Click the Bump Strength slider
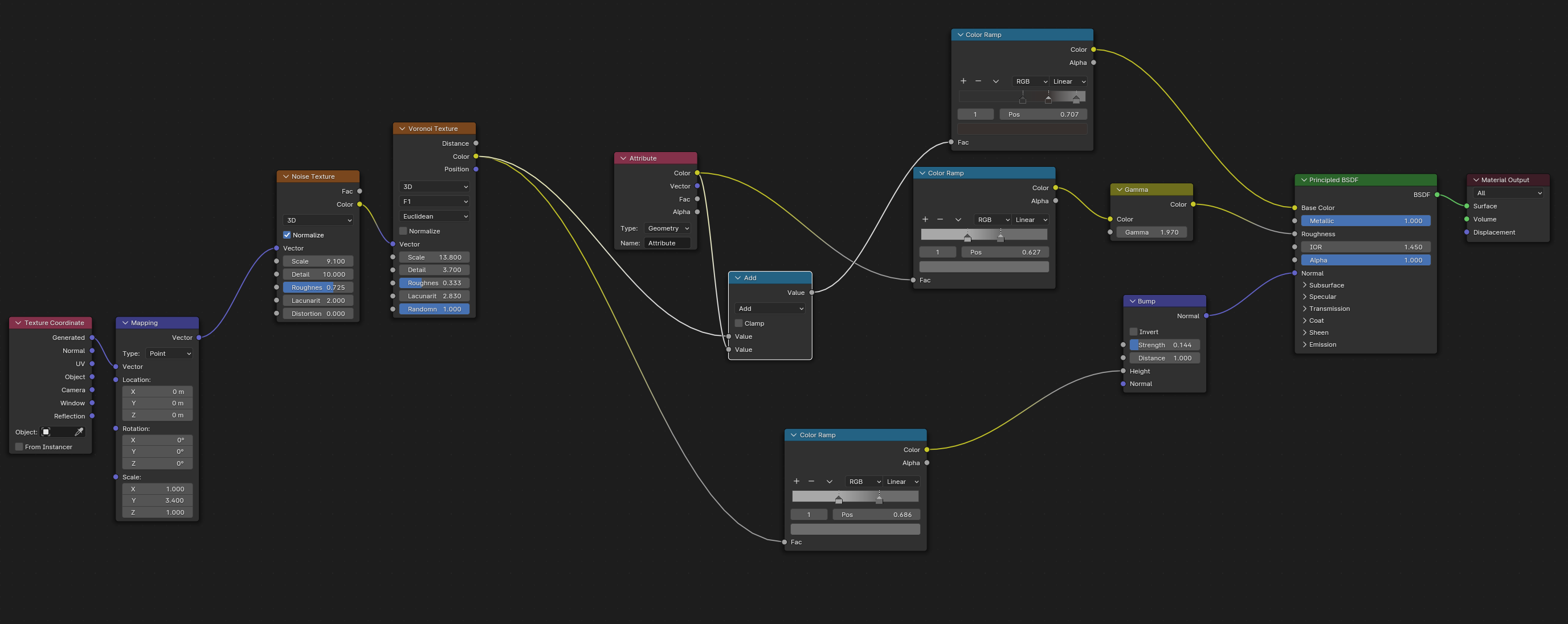This screenshot has height=624, width=1568. click(1164, 345)
